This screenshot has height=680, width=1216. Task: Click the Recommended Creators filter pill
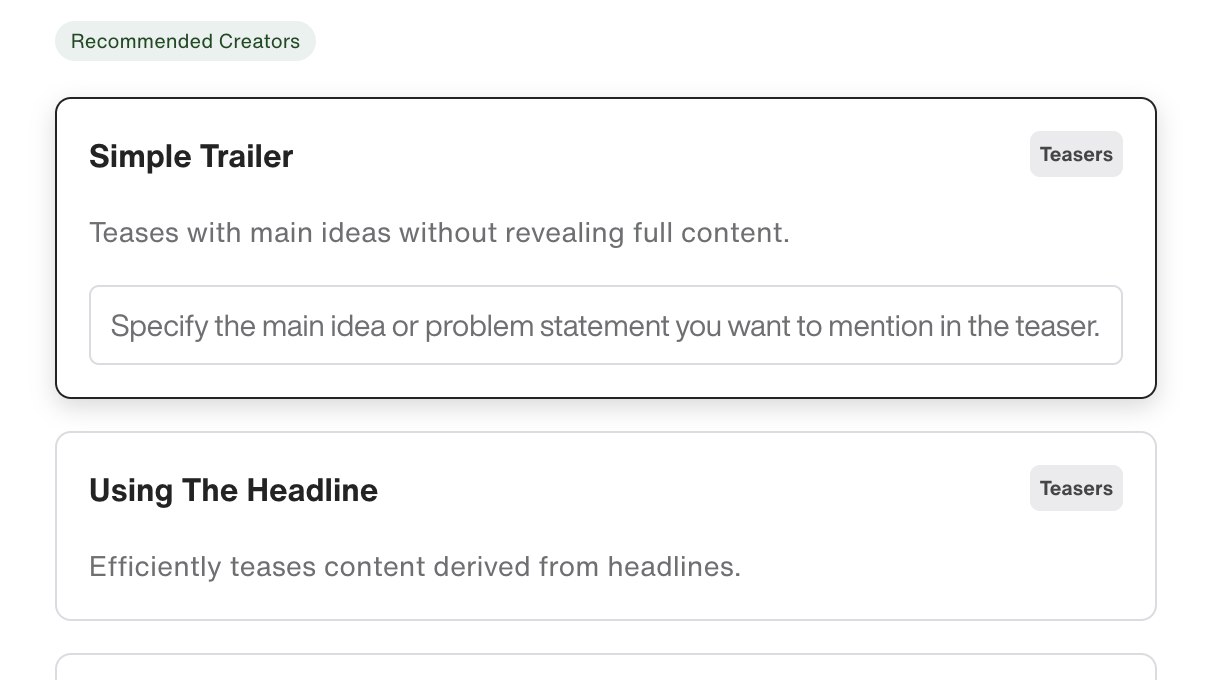point(185,41)
